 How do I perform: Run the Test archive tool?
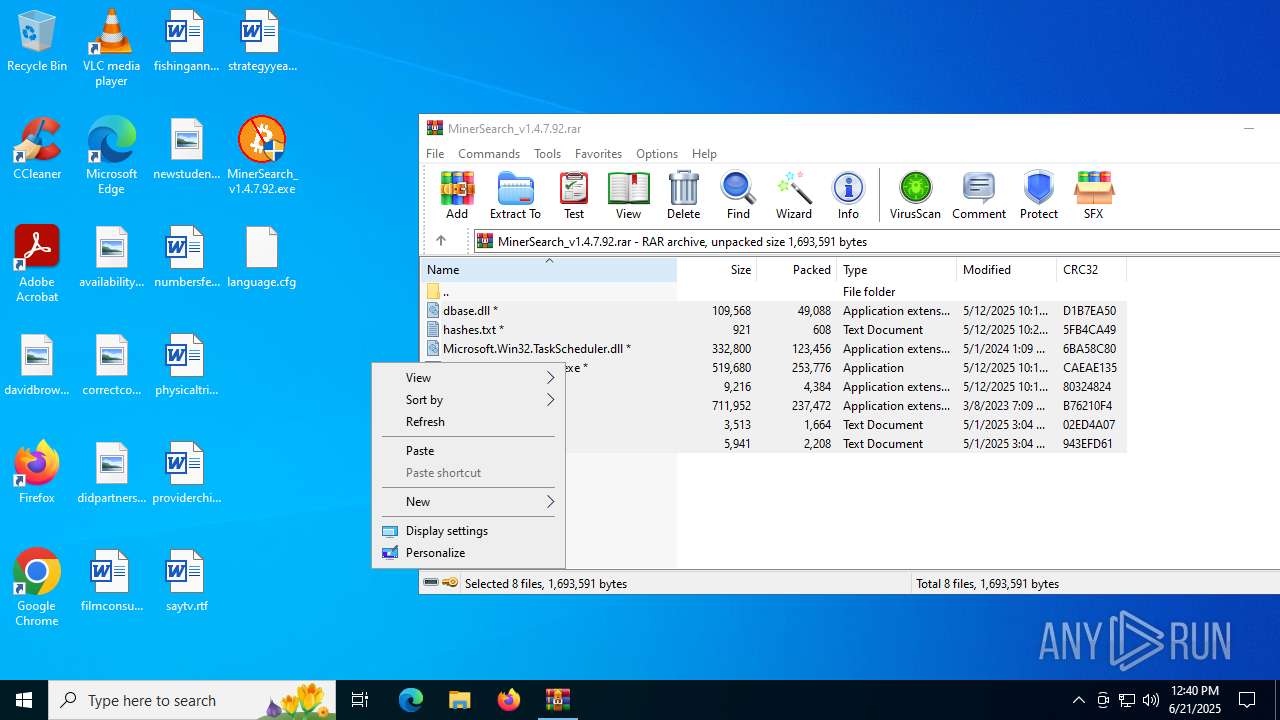tap(574, 195)
